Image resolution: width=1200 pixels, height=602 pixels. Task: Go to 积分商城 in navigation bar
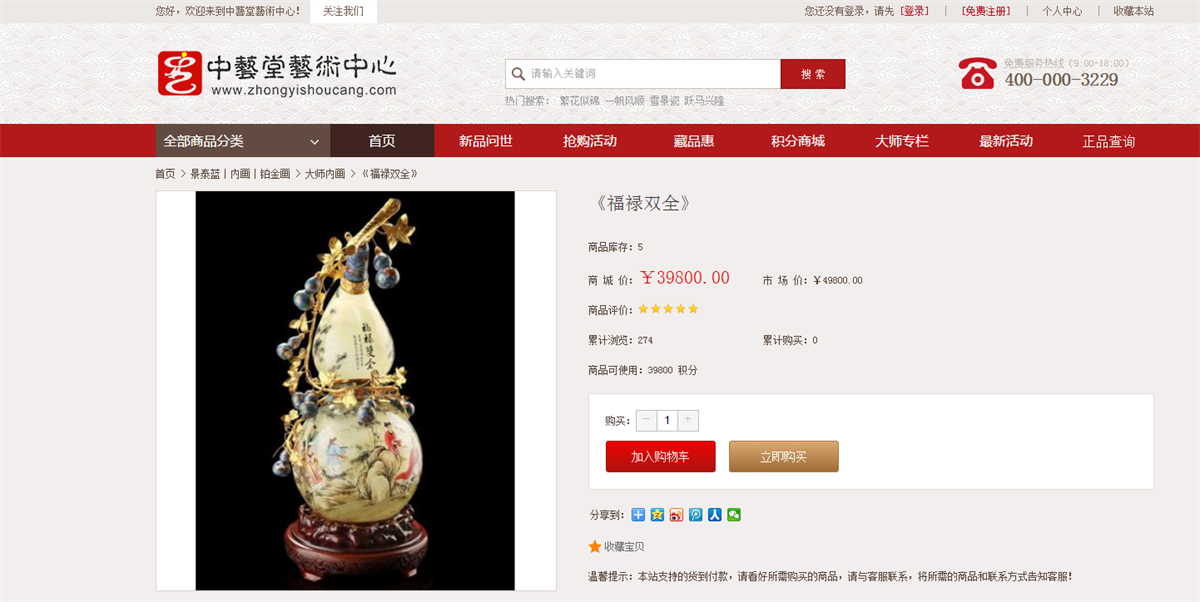[798, 141]
